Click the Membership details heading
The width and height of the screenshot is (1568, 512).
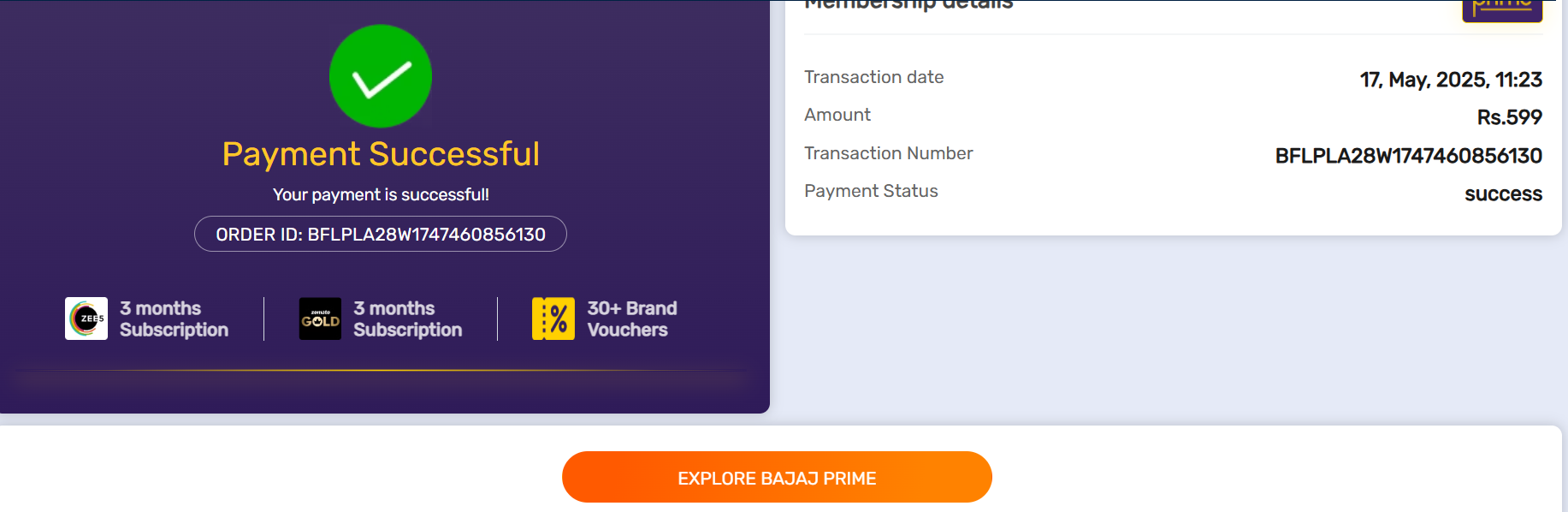click(908, 5)
